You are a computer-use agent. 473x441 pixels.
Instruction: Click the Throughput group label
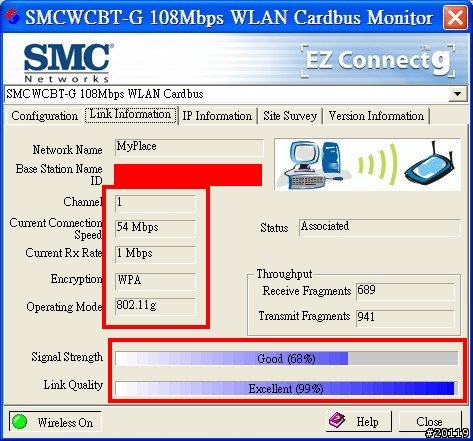coord(284,274)
